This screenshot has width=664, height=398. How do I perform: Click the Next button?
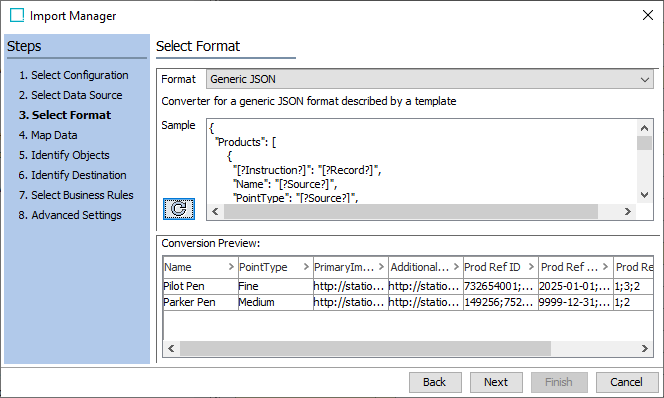[496, 382]
